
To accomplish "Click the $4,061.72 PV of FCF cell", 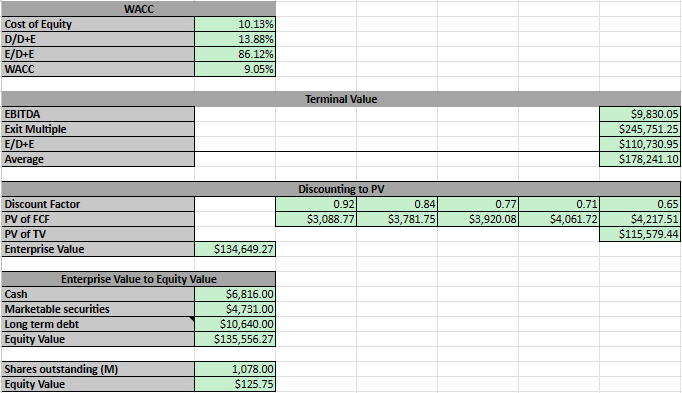I will click(559, 219).
